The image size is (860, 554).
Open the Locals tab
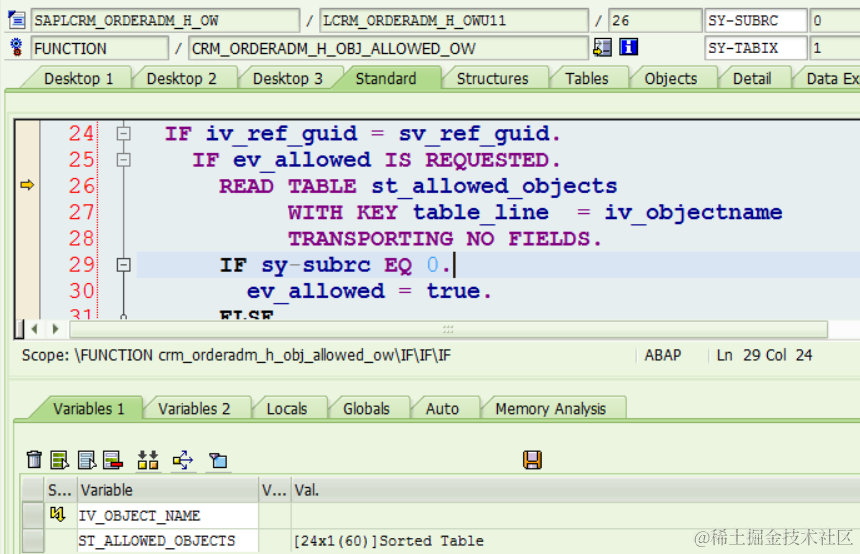tap(286, 409)
